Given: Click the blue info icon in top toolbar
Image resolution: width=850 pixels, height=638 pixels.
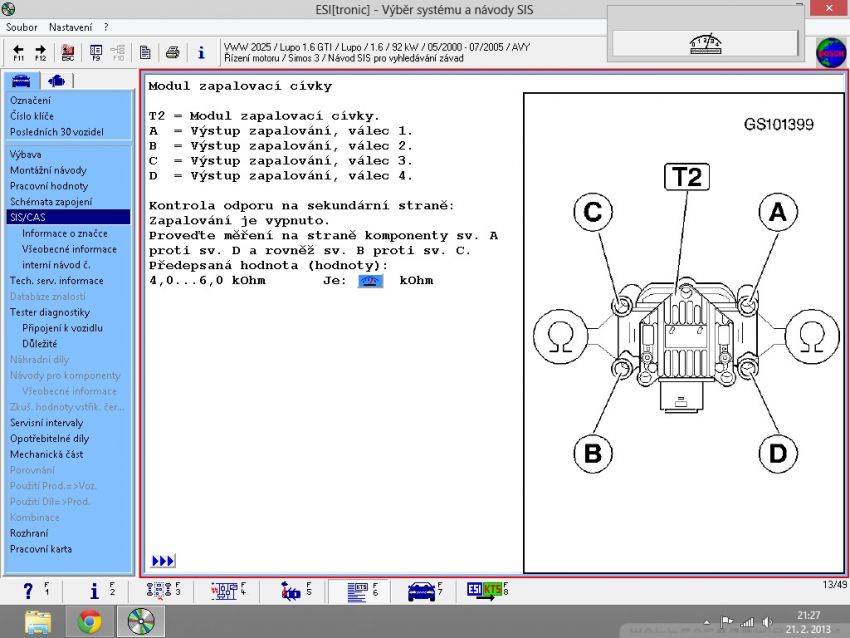Looking at the screenshot, I should coord(201,52).
